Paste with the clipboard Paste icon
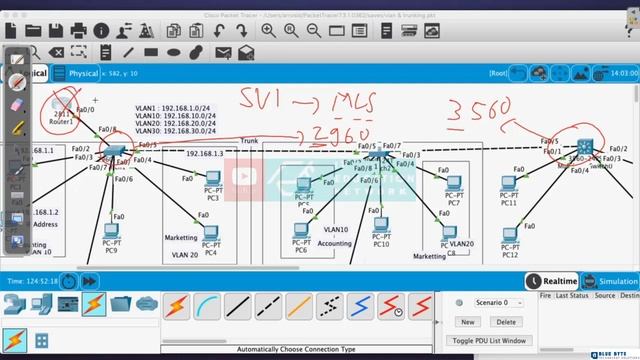 [196, 31]
